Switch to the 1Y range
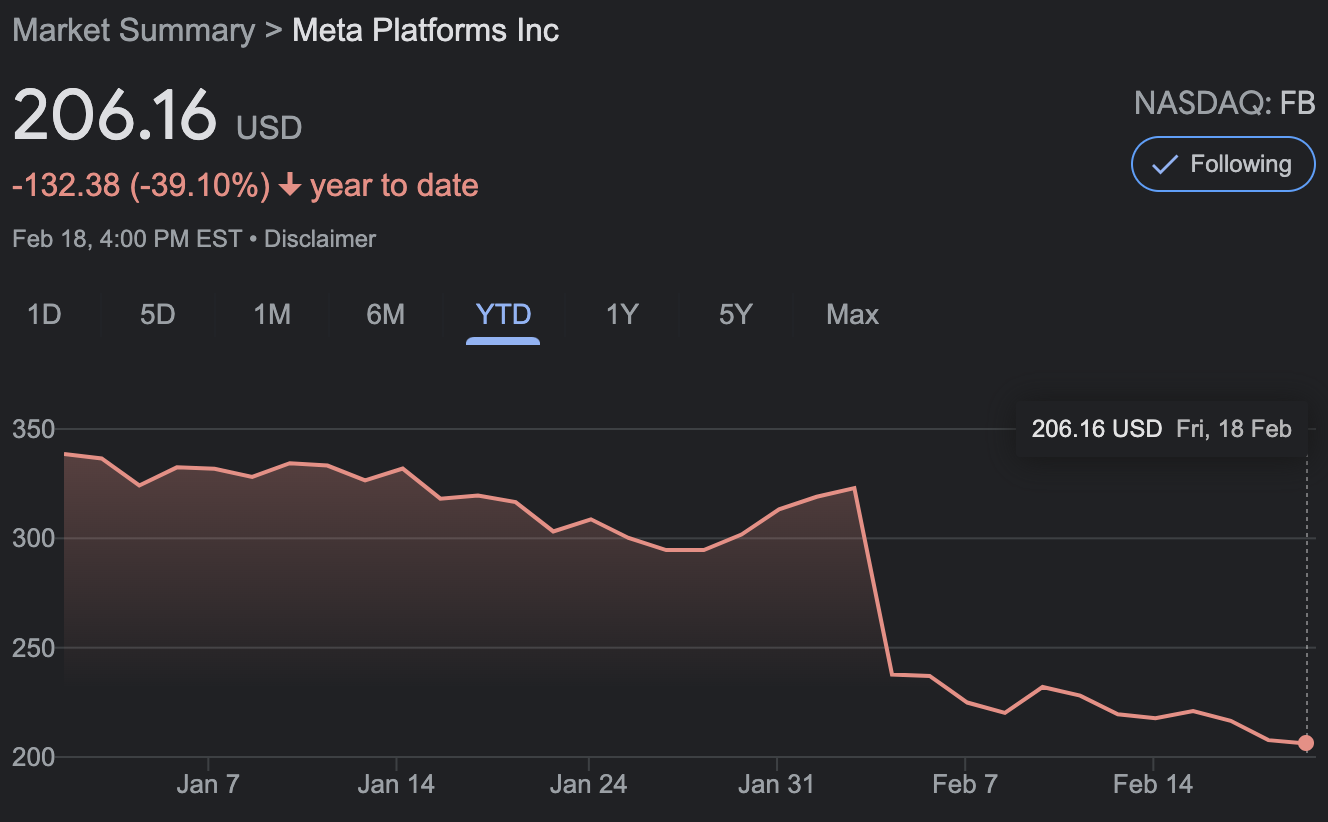 621,315
